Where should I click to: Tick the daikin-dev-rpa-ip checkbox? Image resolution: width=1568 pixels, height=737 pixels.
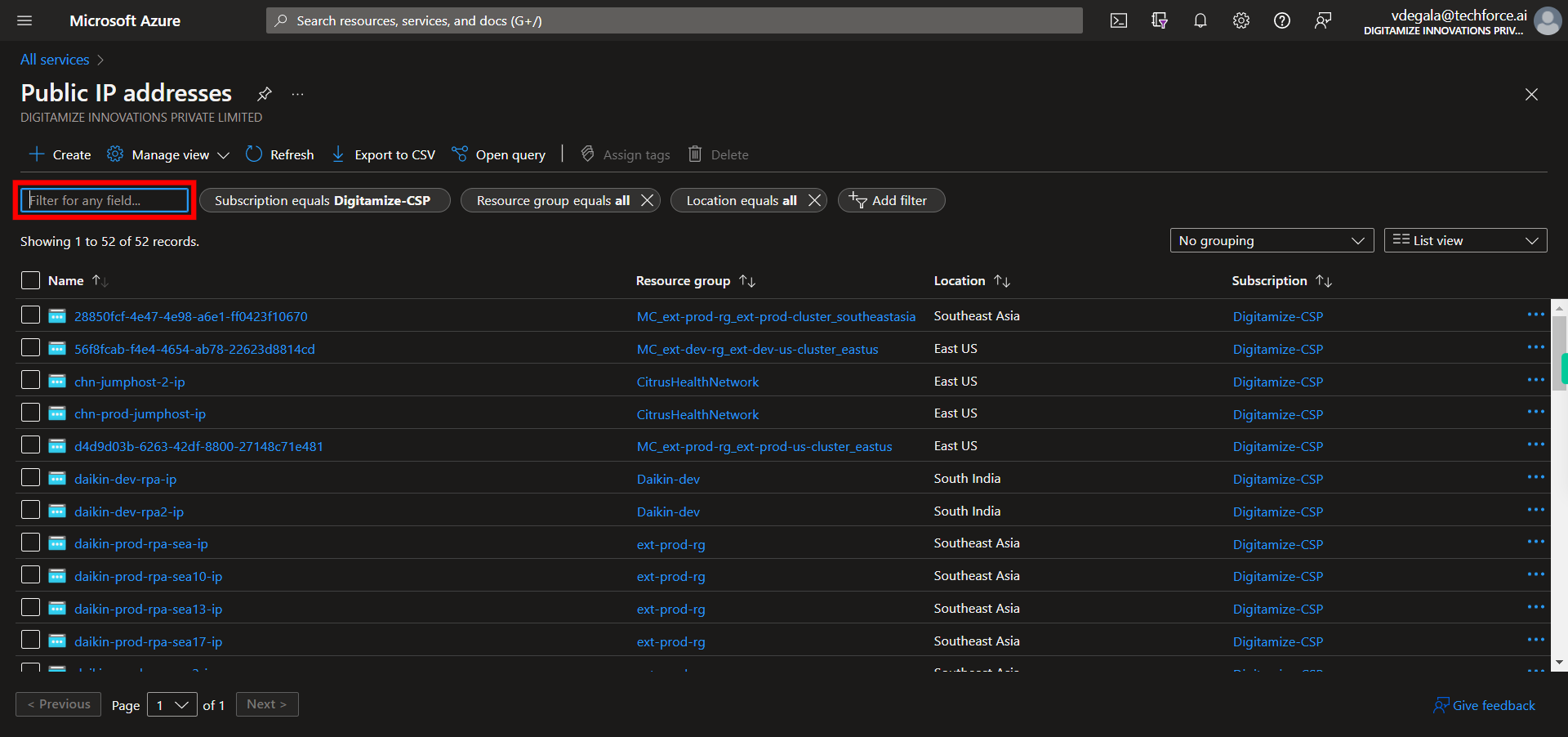pos(30,477)
